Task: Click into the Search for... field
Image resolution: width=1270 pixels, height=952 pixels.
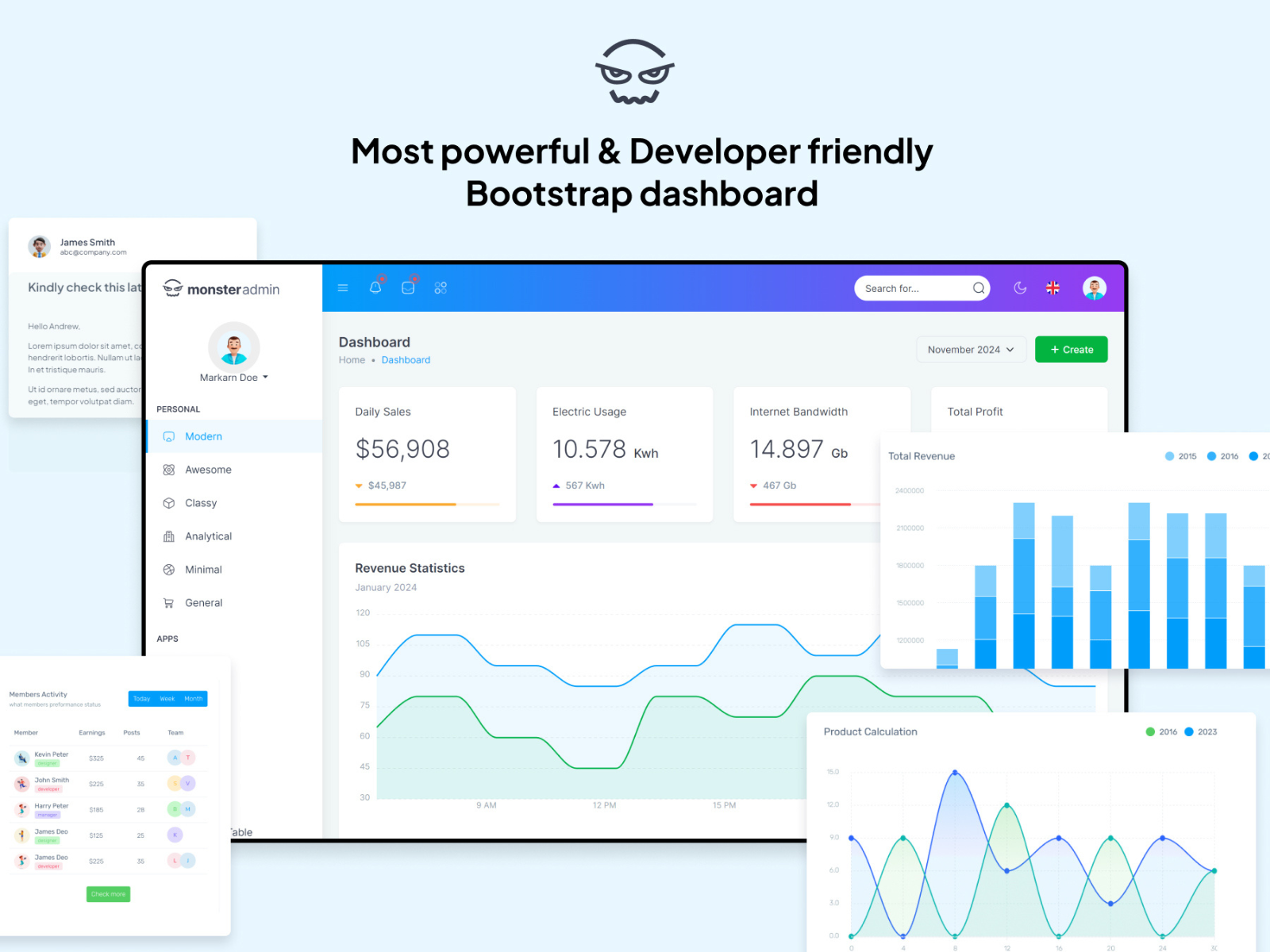Action: coord(913,289)
